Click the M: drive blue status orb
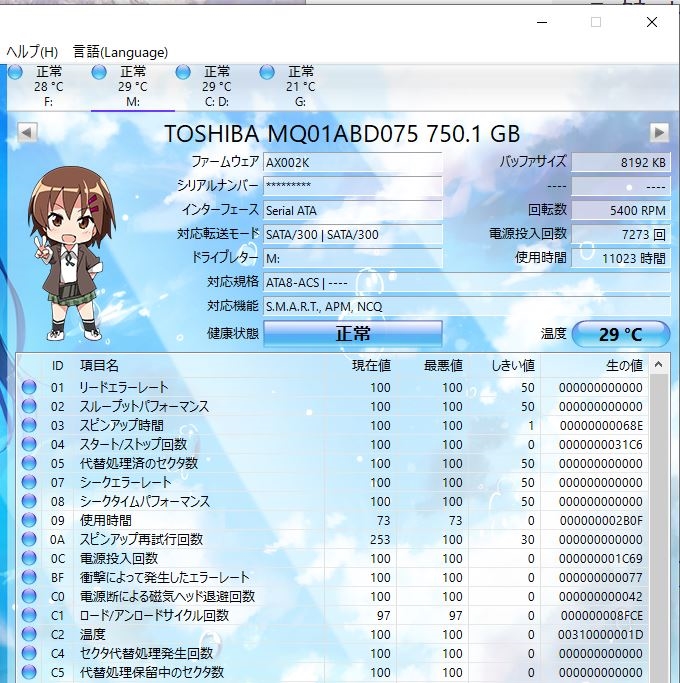This screenshot has width=680, height=683. pyautogui.click(x=99, y=72)
